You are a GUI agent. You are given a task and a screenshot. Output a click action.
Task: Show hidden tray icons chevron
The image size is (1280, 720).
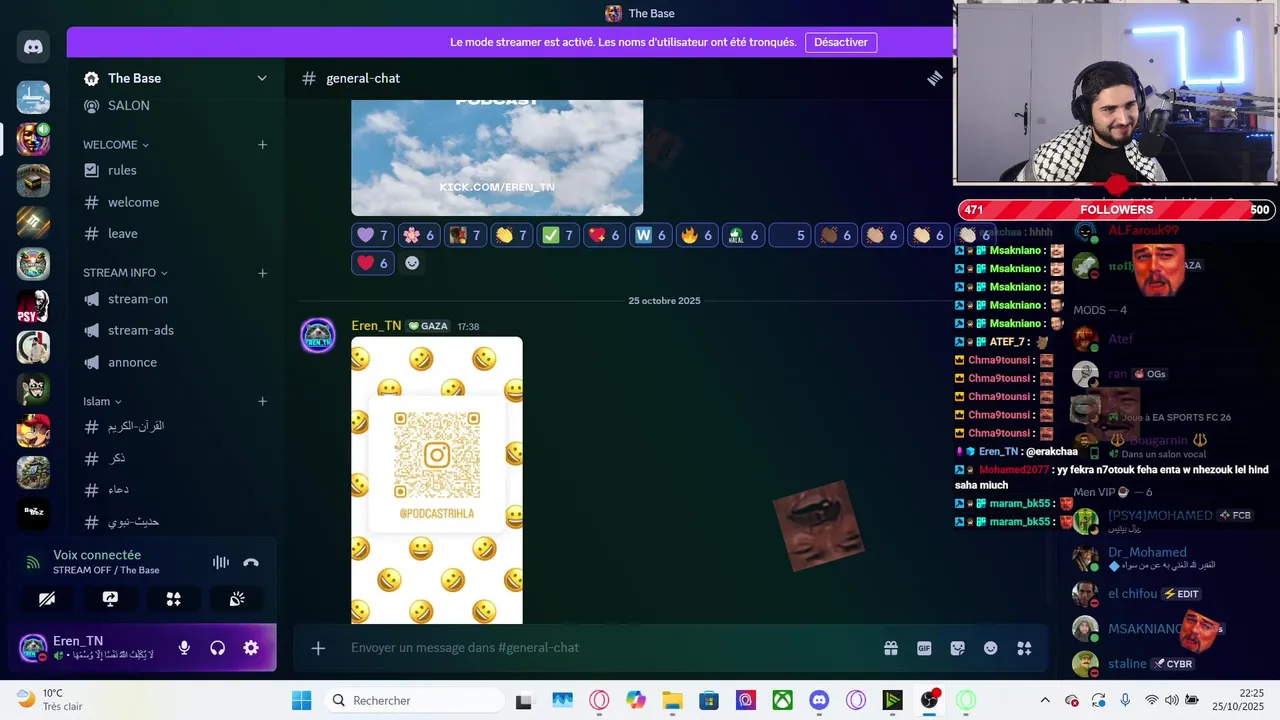[x=1045, y=700]
